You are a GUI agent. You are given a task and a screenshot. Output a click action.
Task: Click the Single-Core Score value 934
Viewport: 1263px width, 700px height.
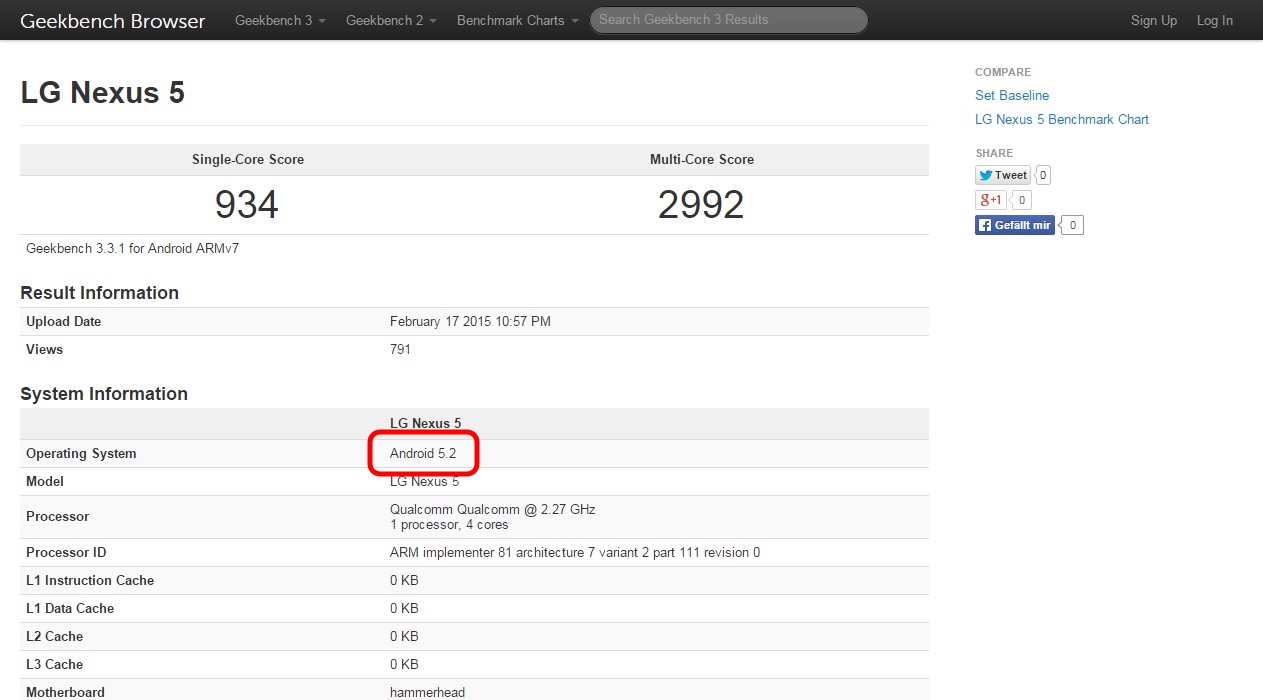pos(247,205)
